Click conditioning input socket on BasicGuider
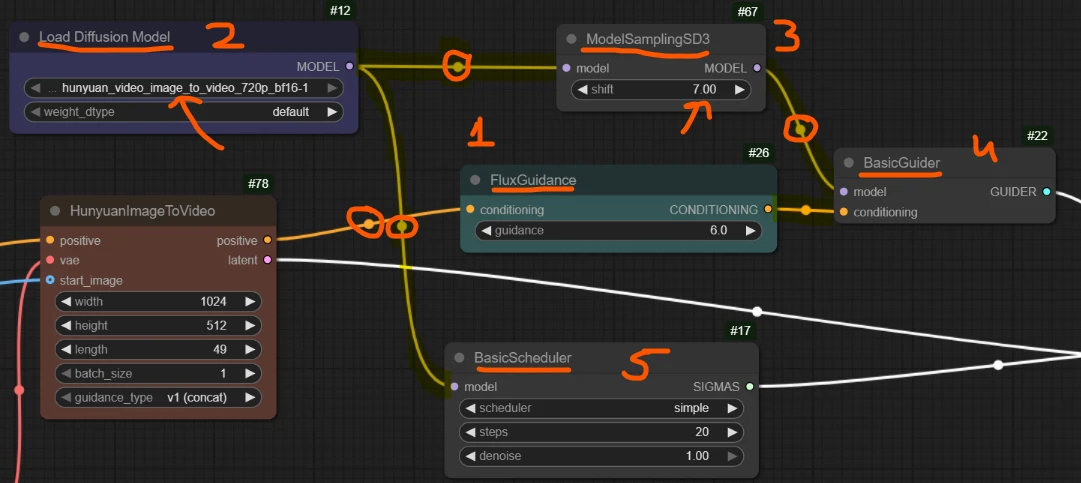 tap(845, 212)
